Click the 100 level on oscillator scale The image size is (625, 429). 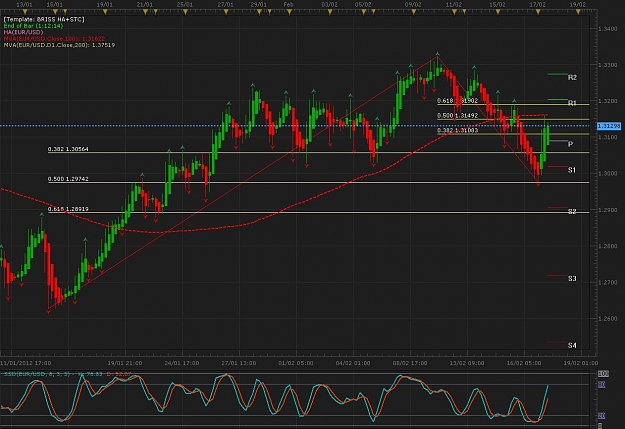click(603, 374)
